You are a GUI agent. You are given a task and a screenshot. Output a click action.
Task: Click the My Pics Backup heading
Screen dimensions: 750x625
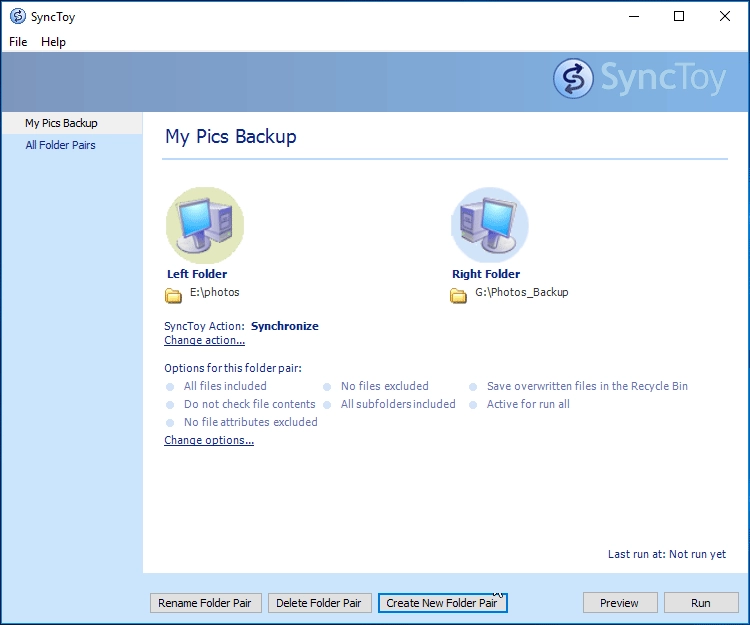coord(231,137)
